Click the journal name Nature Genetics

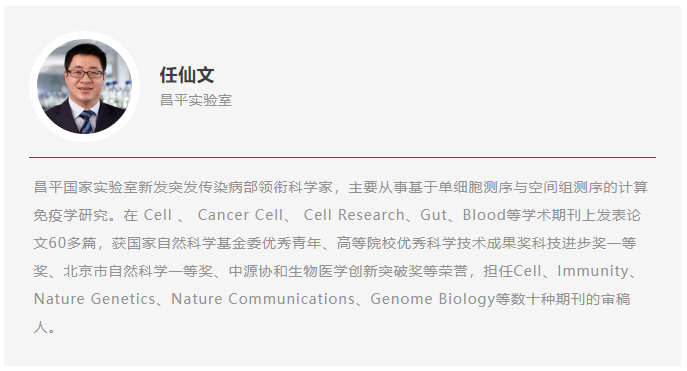94,299
